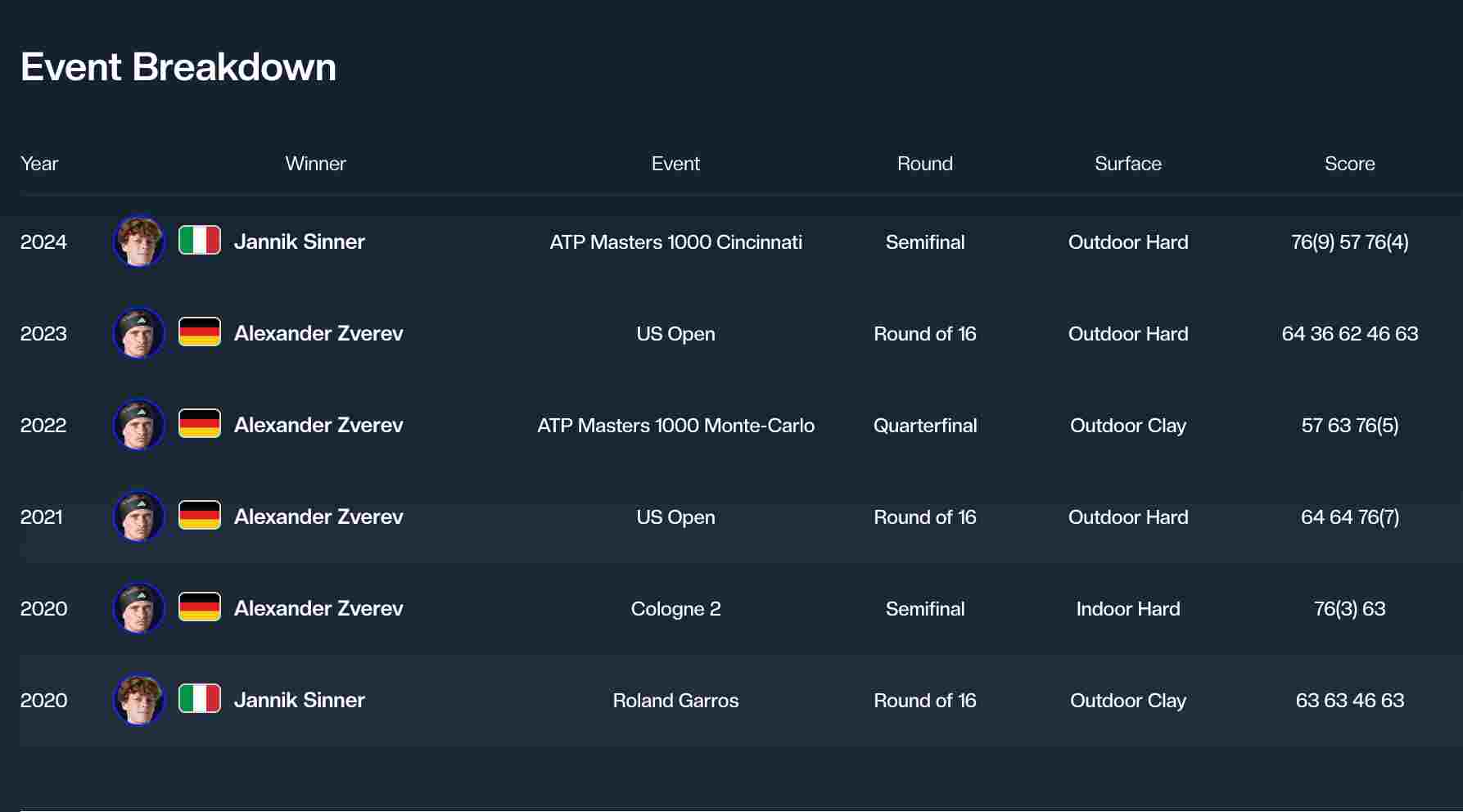
Task: Click the German flag in the 2023 US Open row
Action: click(x=200, y=332)
